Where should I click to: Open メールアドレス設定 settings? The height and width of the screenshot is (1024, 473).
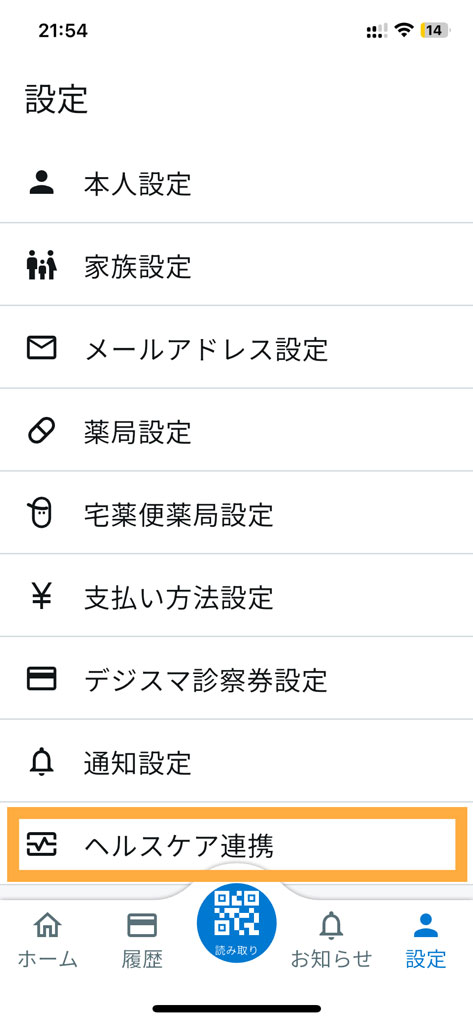pos(236,347)
